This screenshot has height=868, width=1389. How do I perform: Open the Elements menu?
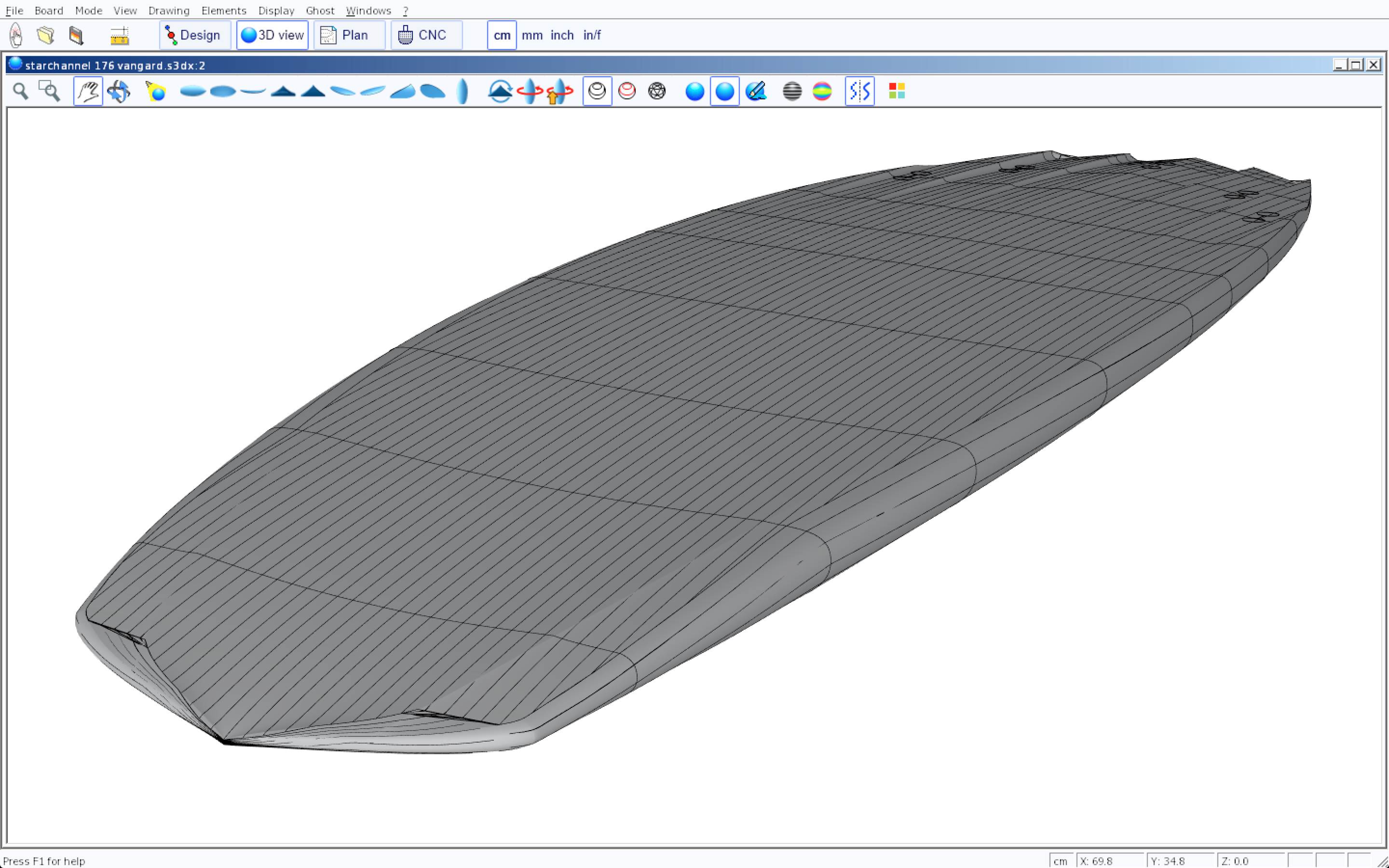(x=223, y=11)
